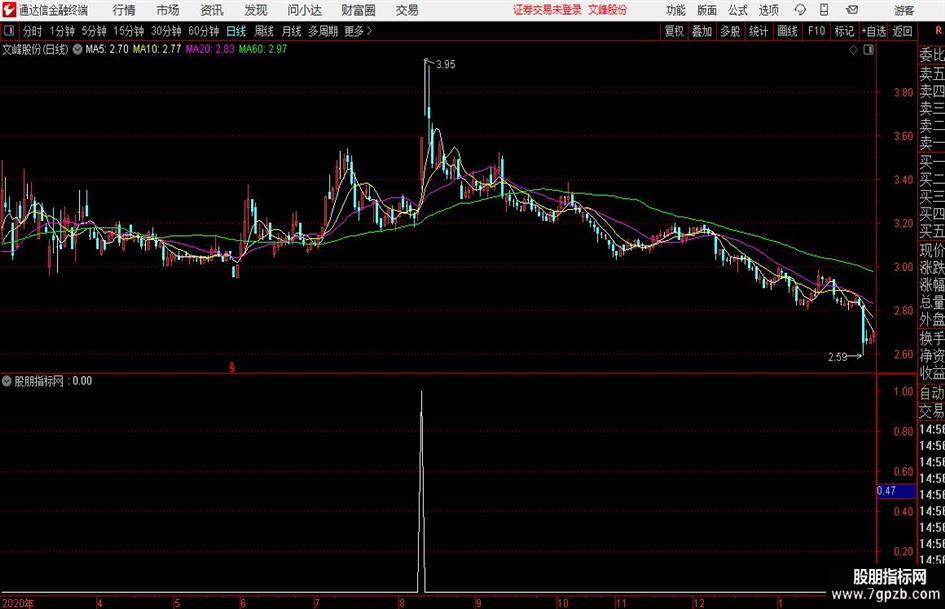The height and width of the screenshot is (609, 945).
Task: Click the MA60: 2.97 label
Action: pyautogui.click(x=263, y=49)
